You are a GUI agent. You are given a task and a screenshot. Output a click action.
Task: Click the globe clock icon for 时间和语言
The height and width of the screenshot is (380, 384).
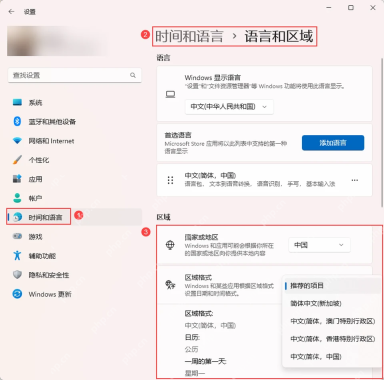click(17, 217)
